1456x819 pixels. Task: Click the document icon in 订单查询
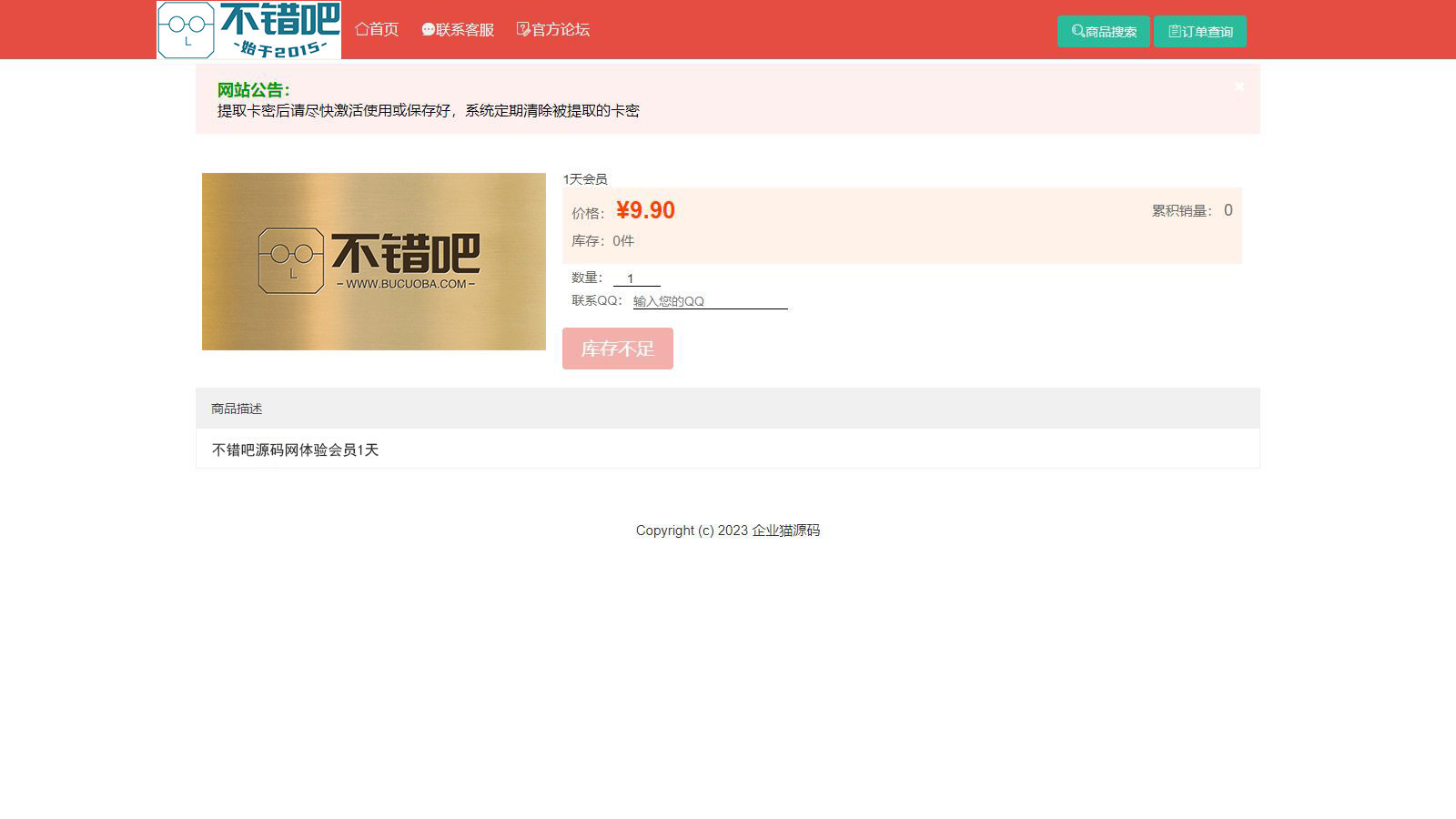click(x=1174, y=31)
